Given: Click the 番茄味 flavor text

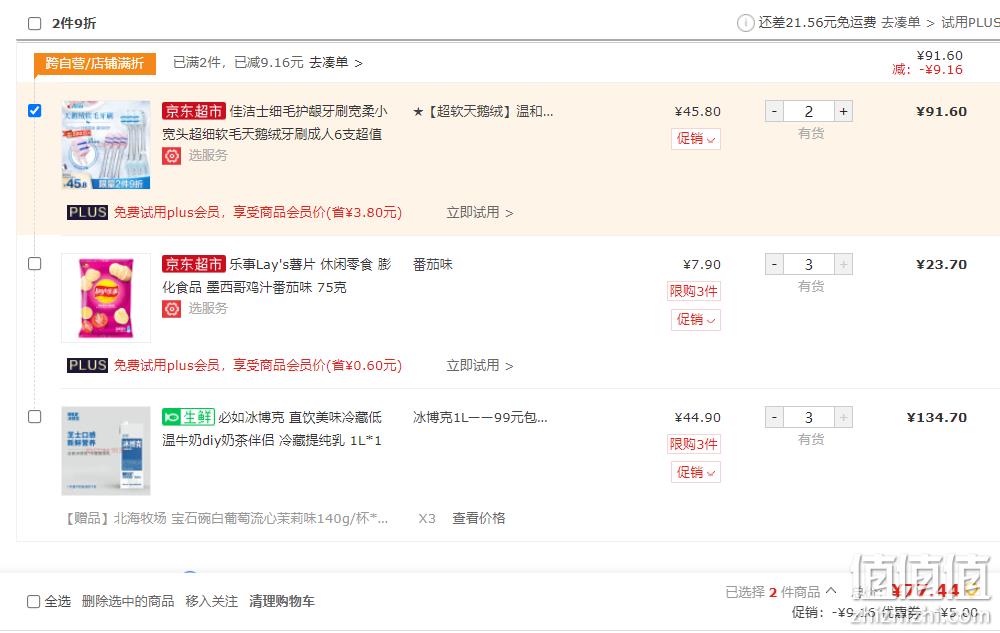Looking at the screenshot, I should 432,265.
